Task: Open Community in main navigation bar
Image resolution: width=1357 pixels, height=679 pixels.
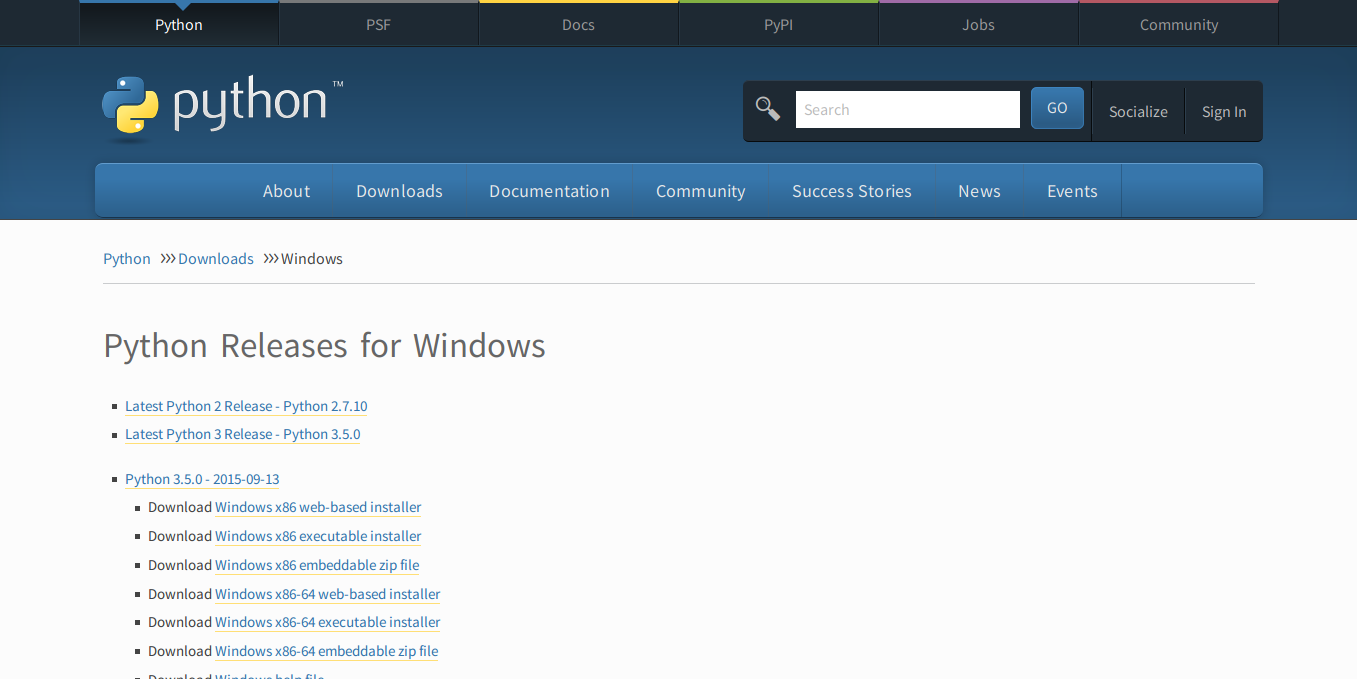Action: pyautogui.click(x=700, y=191)
